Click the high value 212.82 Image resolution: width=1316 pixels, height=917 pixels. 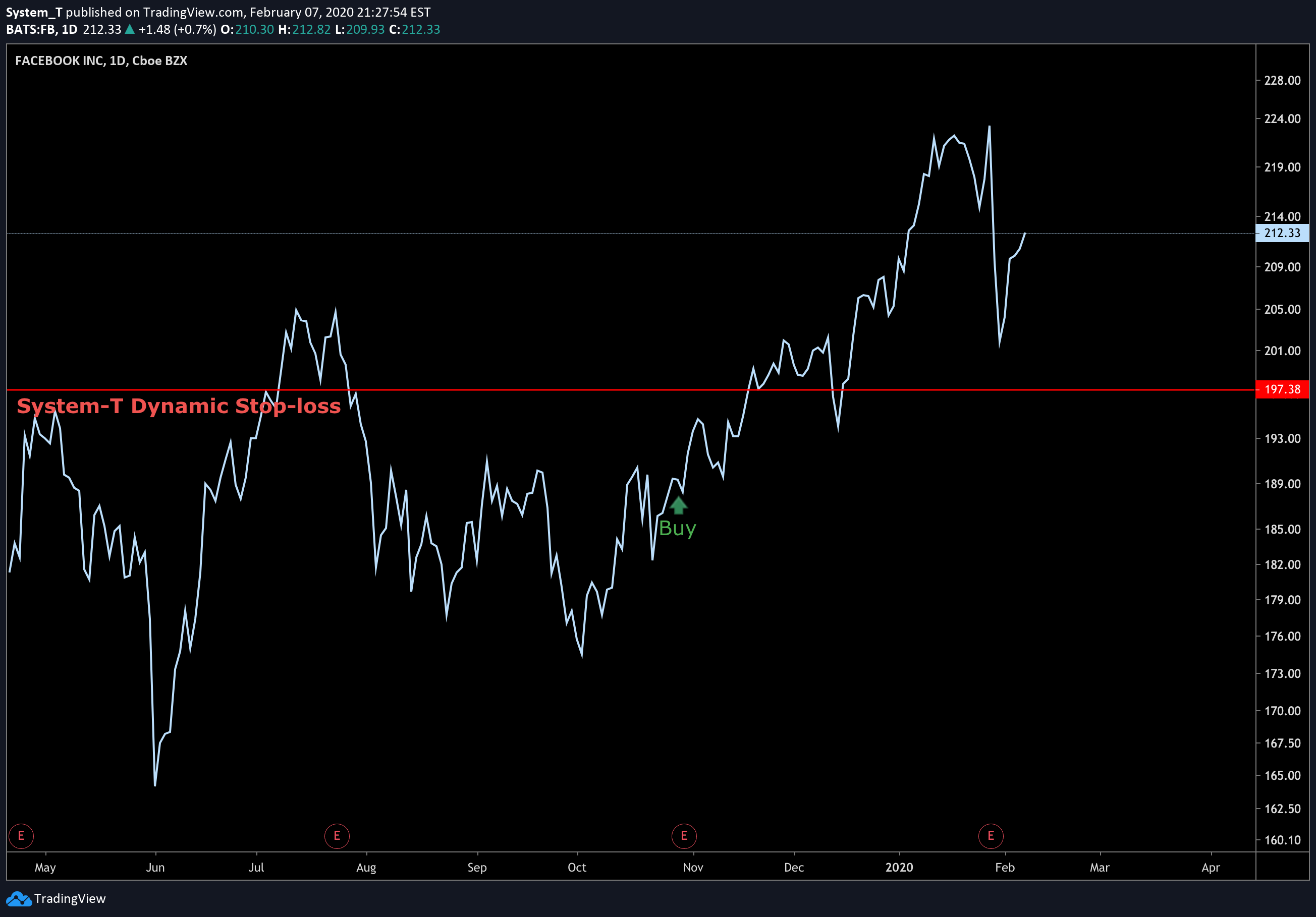click(312, 29)
